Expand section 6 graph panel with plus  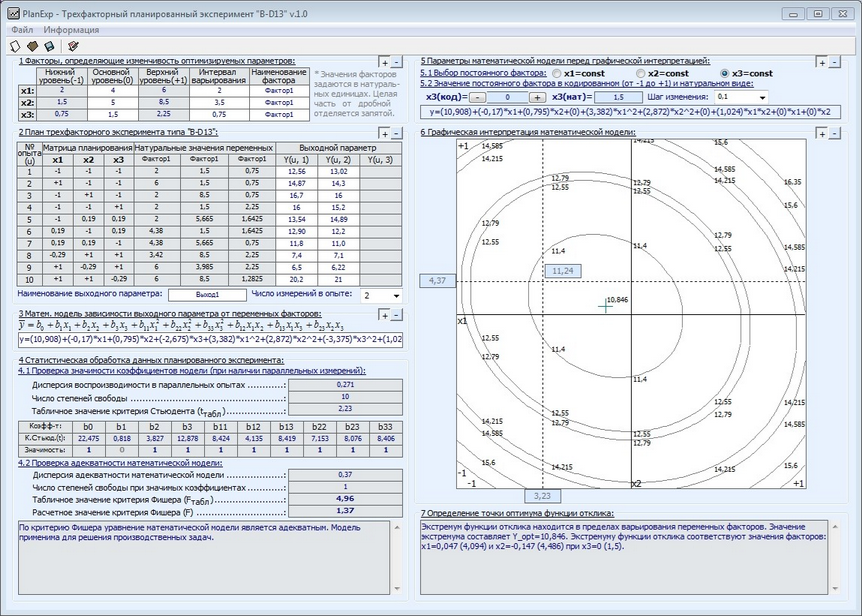tap(823, 133)
